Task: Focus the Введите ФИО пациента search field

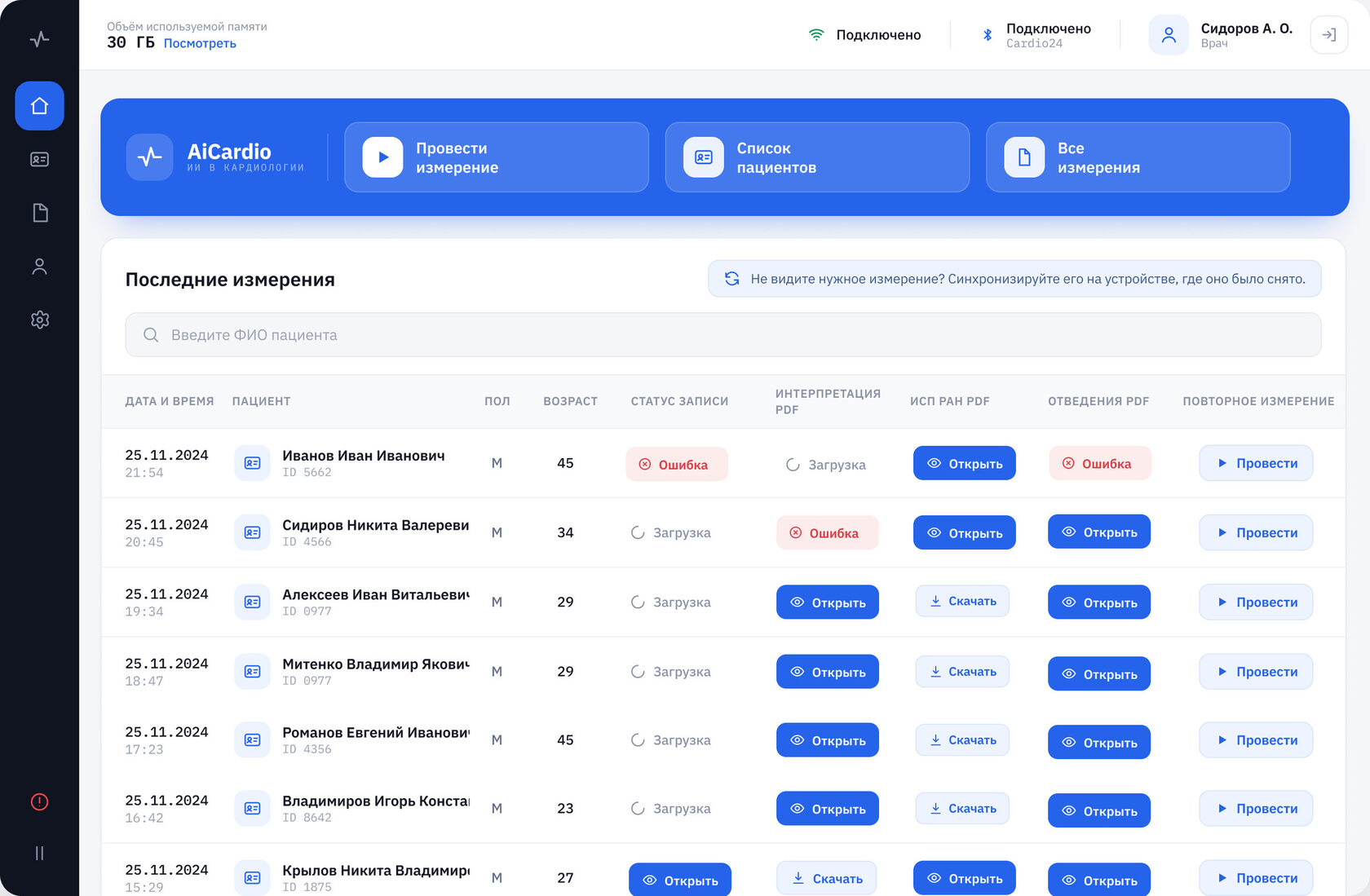Action: point(723,335)
